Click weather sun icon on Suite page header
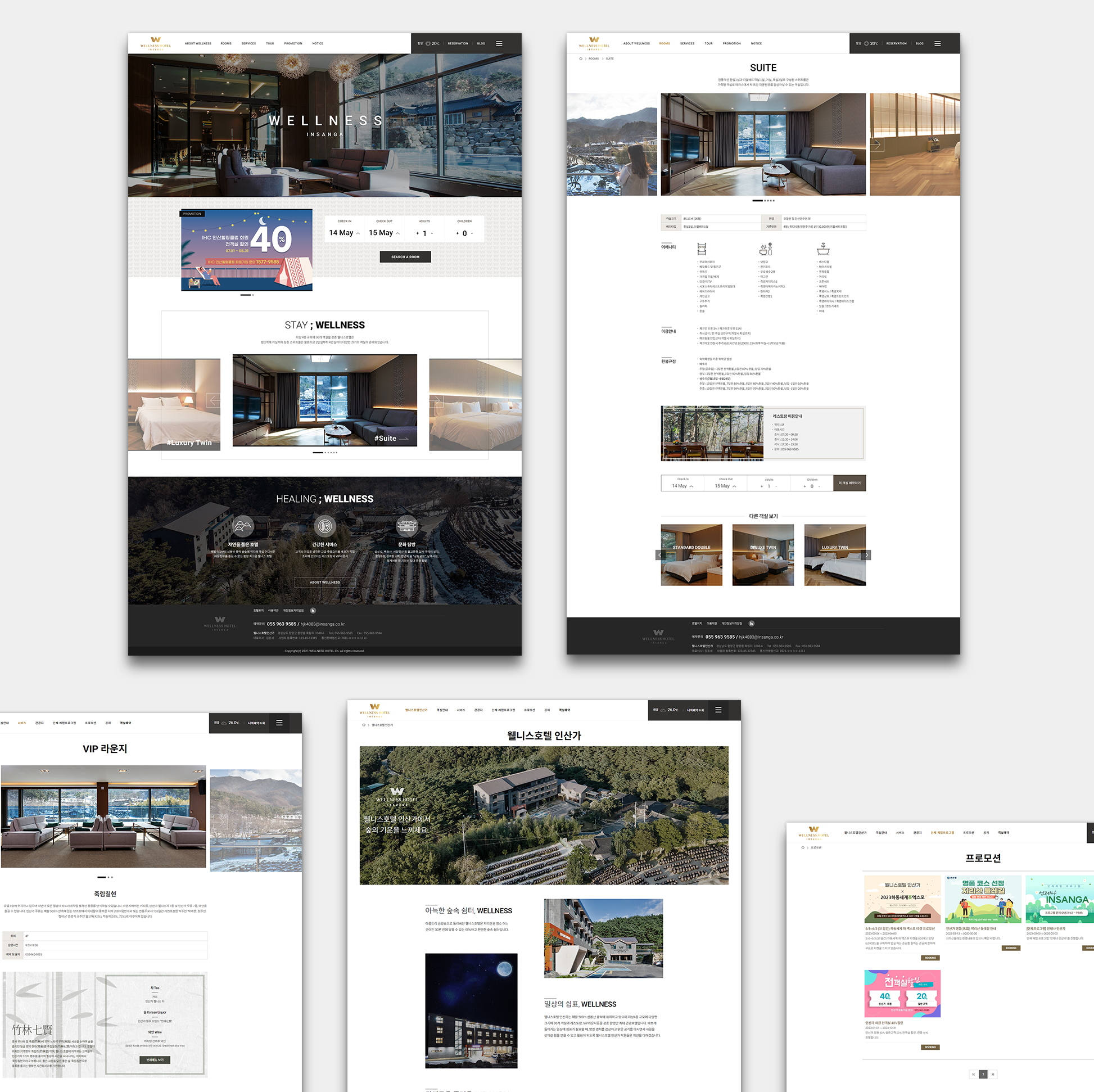This screenshot has height=1092, width=1094. tap(866, 44)
